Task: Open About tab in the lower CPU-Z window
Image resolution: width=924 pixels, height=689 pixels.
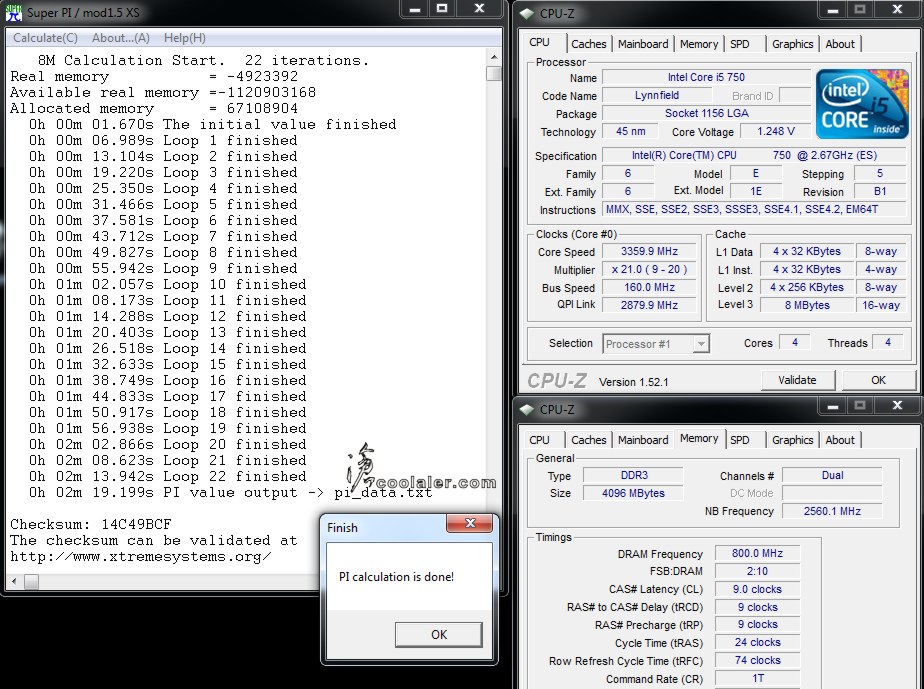Action: tap(840, 440)
